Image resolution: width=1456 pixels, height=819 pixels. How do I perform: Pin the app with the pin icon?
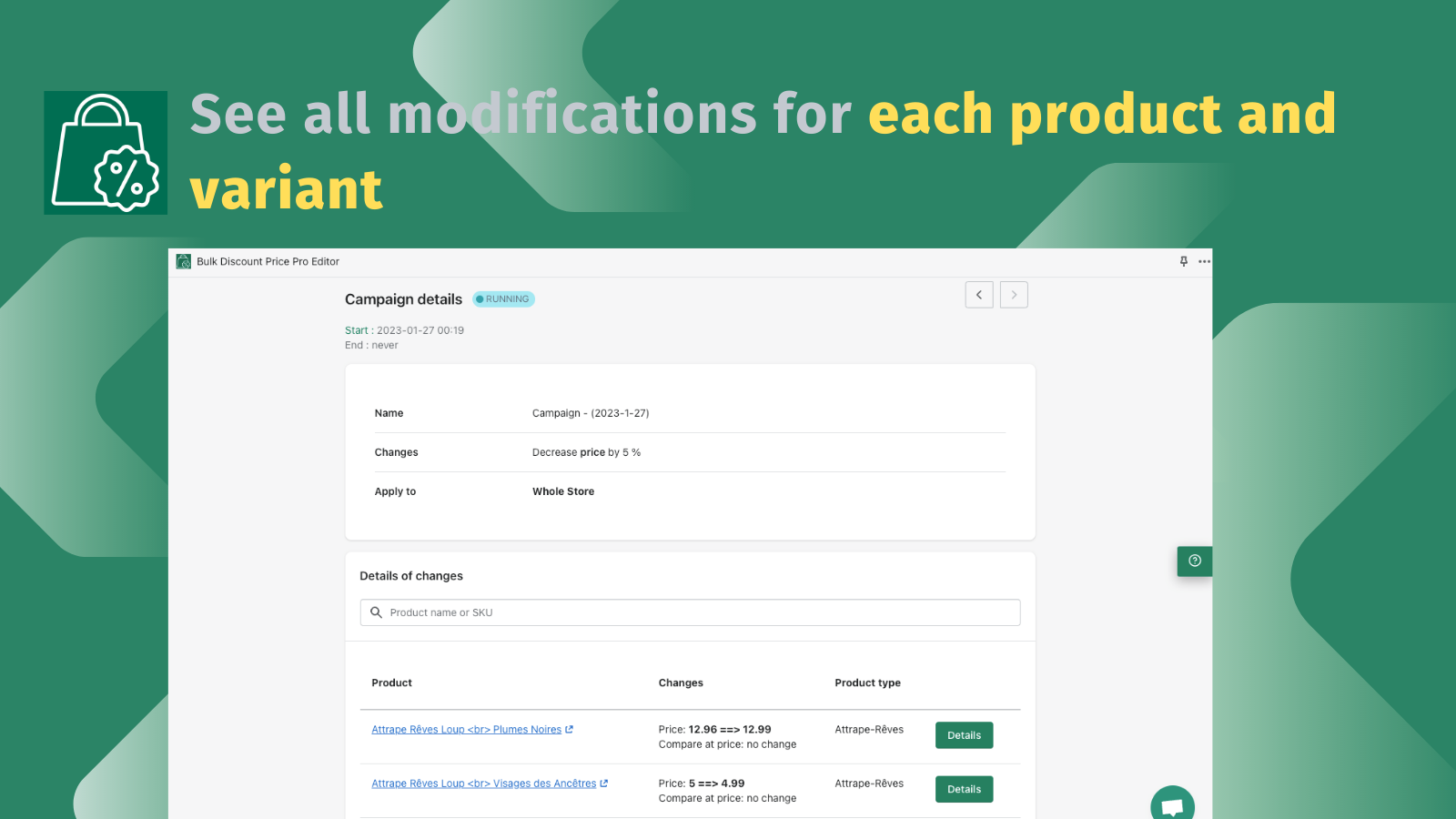coord(1184,261)
